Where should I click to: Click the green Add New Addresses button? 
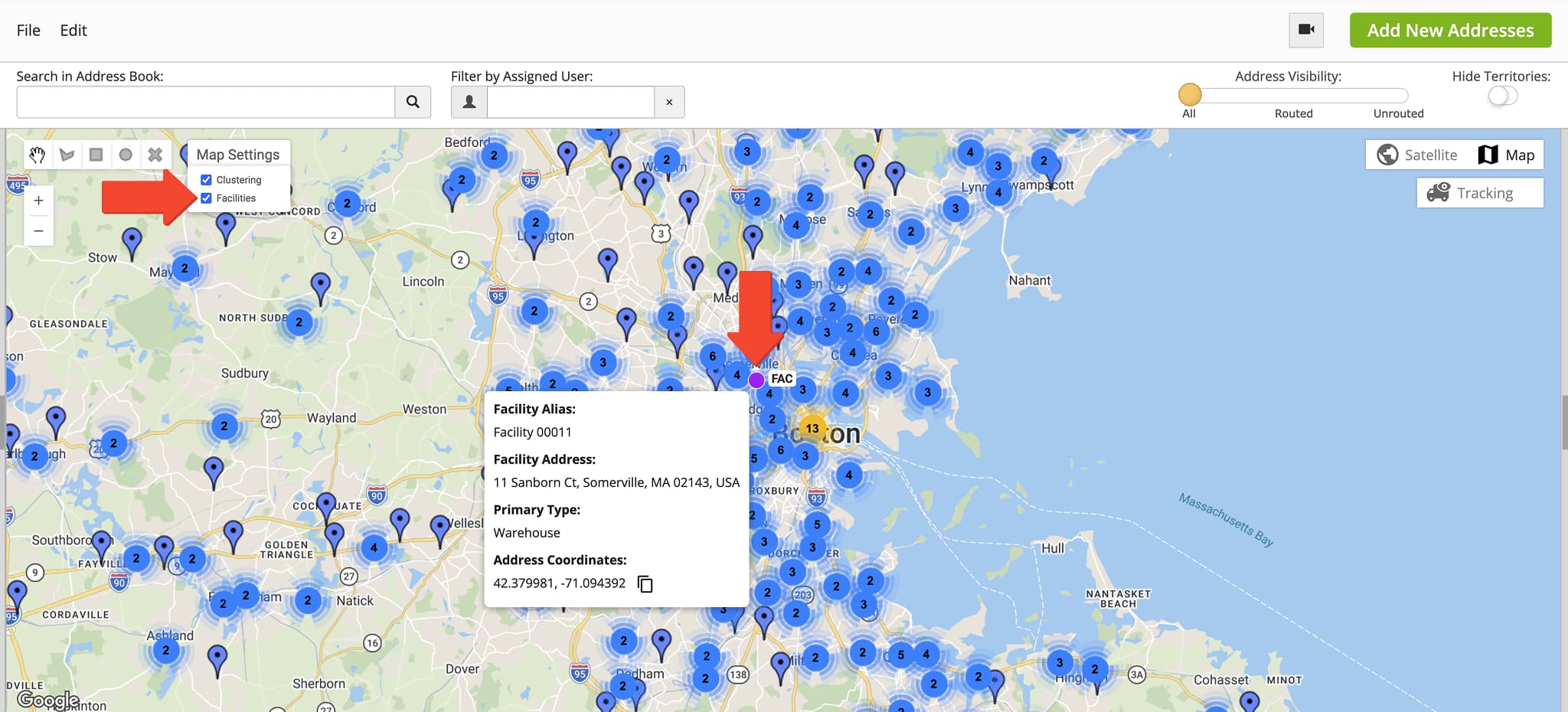click(x=1450, y=30)
